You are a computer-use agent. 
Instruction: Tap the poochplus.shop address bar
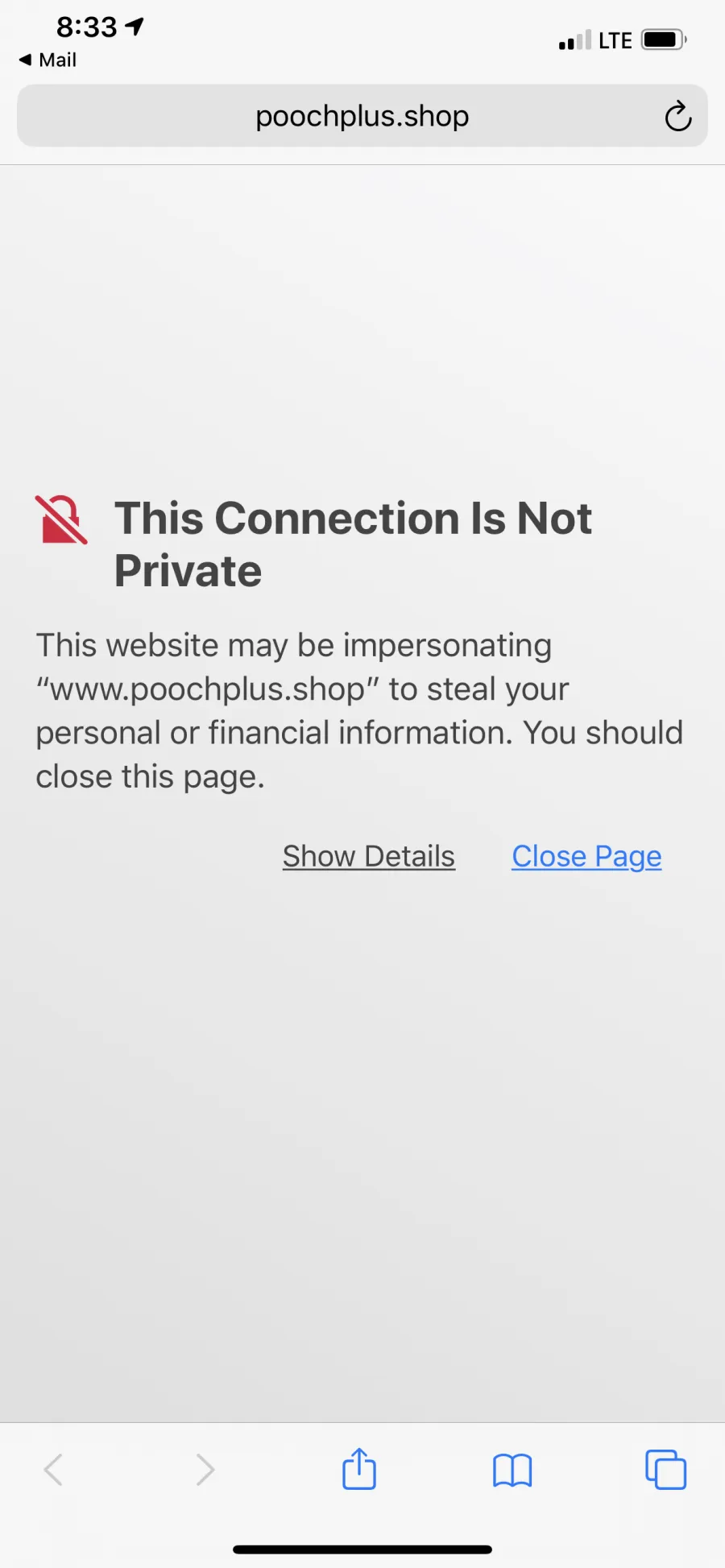click(362, 116)
